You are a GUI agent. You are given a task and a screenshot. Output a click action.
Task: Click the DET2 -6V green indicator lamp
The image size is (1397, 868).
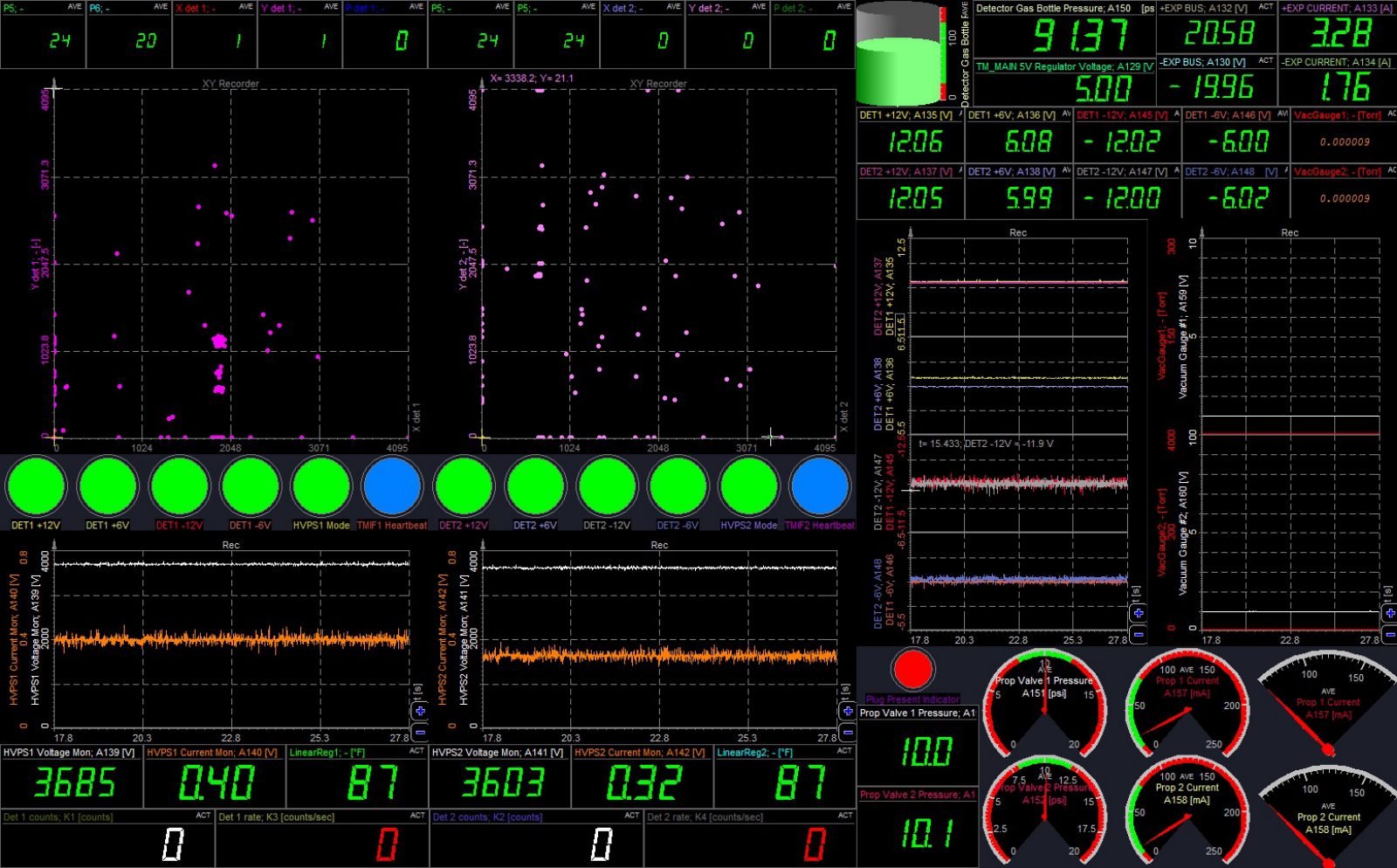[x=678, y=486]
